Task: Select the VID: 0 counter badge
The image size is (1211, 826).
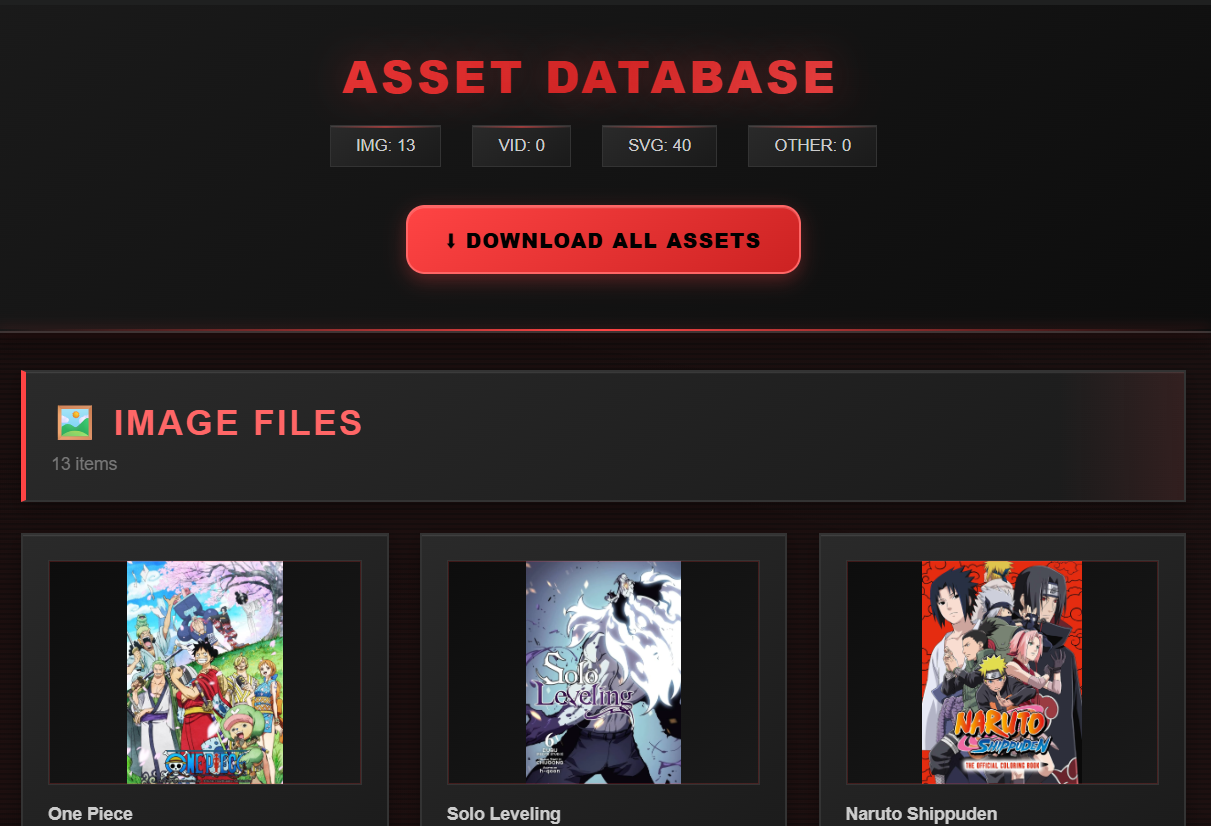Action: (x=521, y=146)
